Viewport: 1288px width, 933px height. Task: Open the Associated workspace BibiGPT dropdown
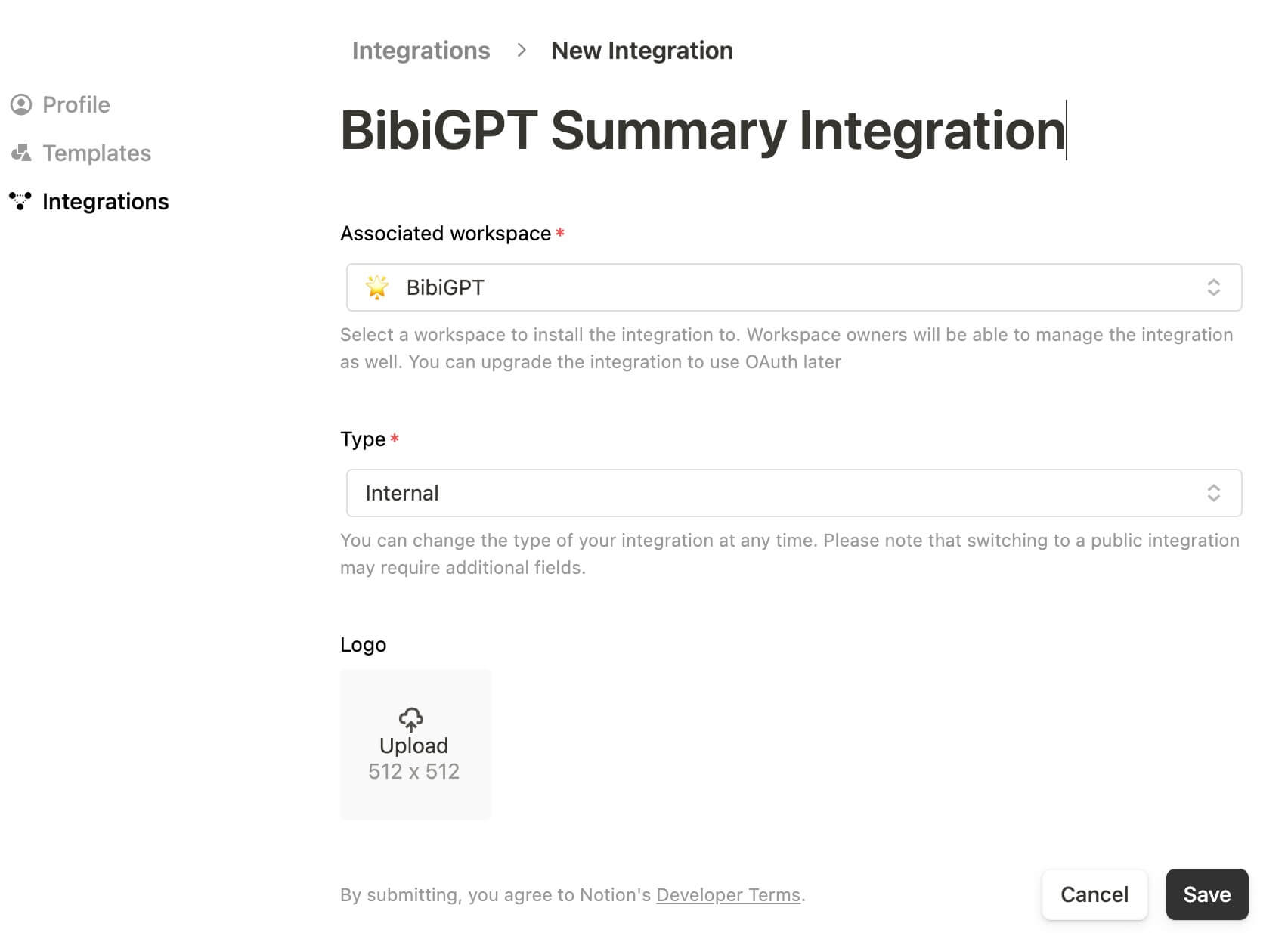pos(794,287)
